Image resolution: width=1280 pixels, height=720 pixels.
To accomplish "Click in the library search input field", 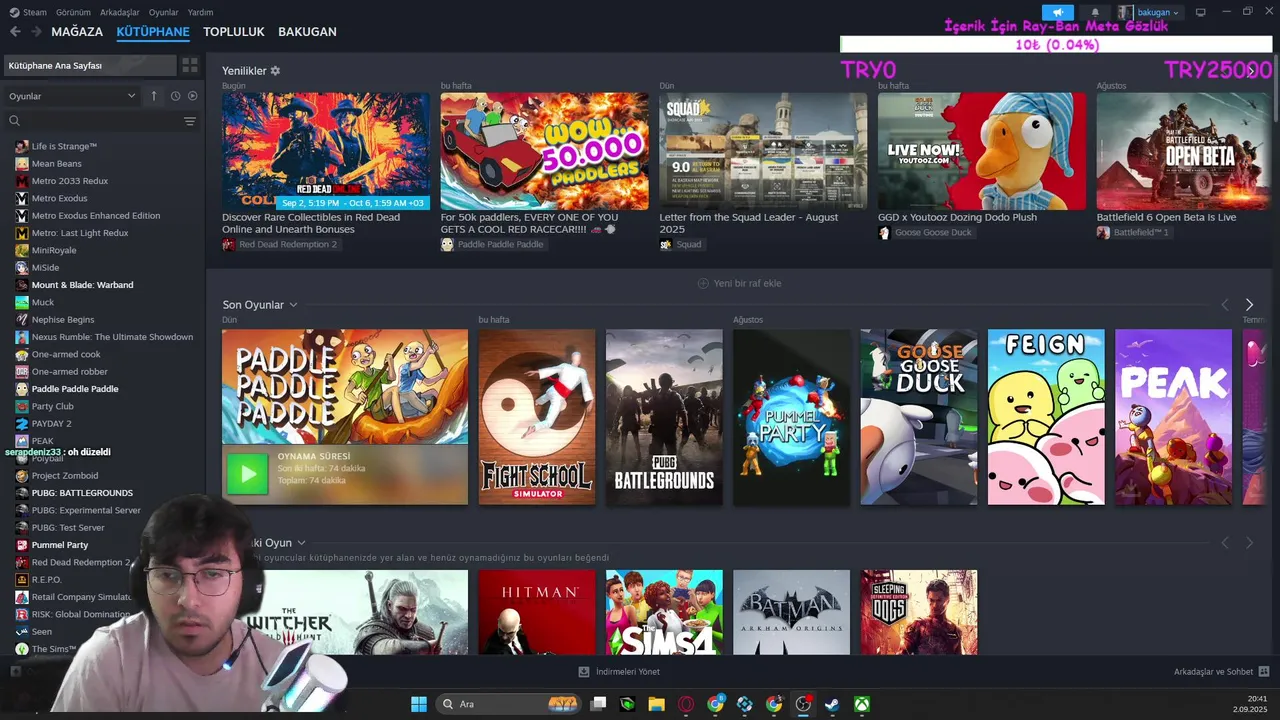I will pyautogui.click(x=100, y=121).
